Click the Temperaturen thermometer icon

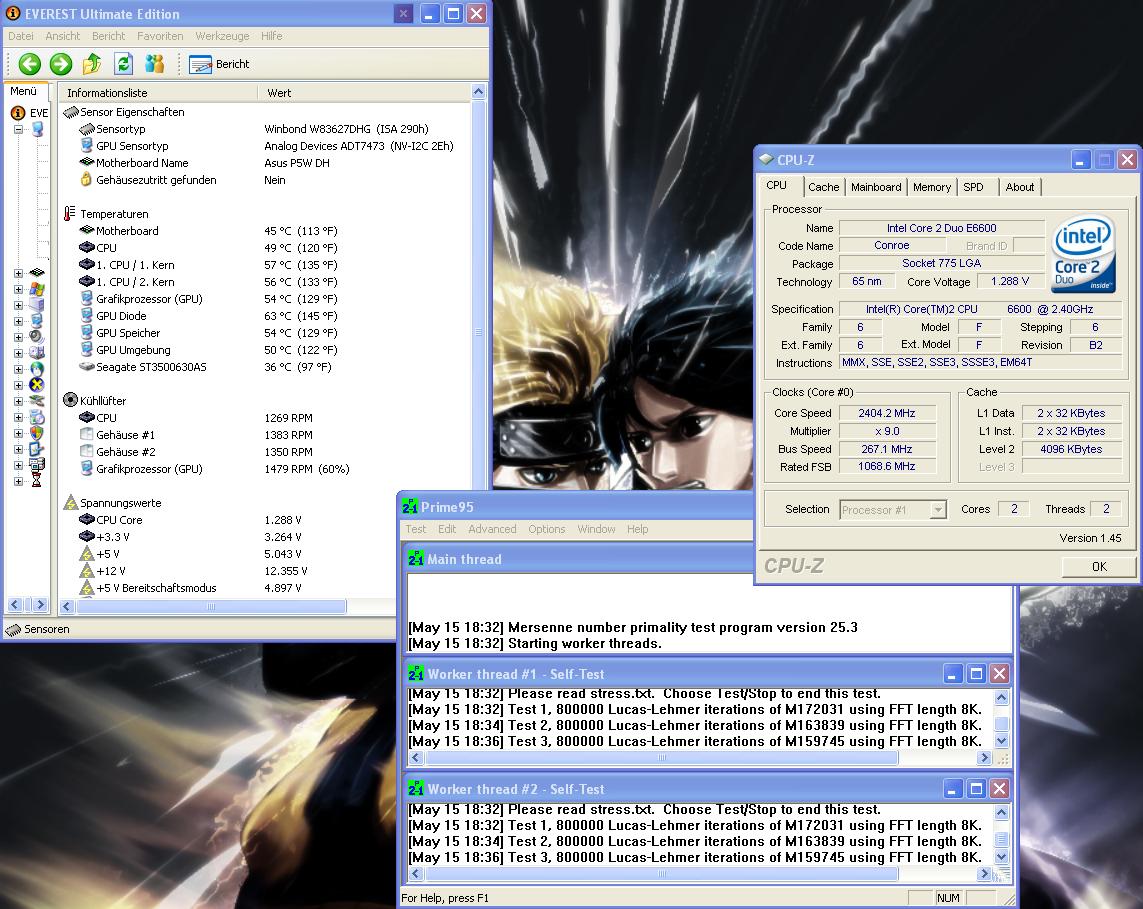click(x=70, y=214)
